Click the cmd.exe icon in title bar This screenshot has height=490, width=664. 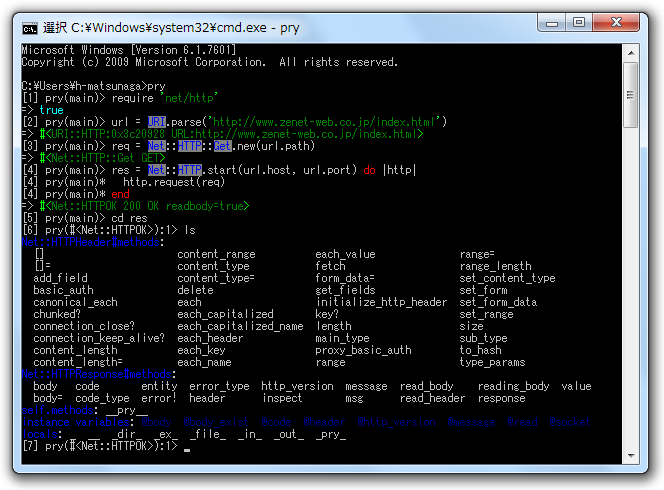click(x=30, y=28)
